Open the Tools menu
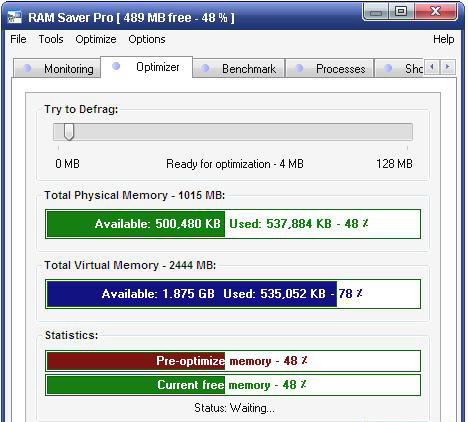468x422 pixels. [51, 39]
